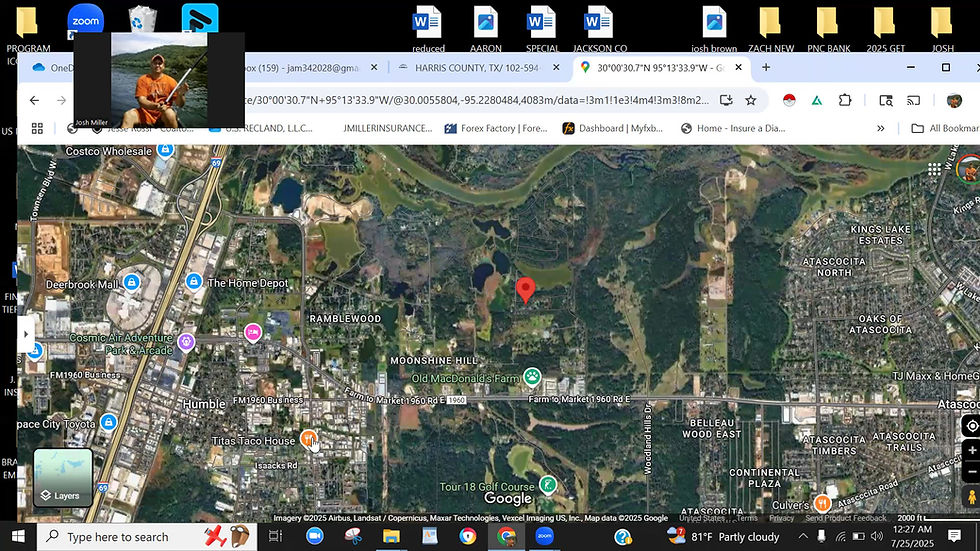Viewport: 980px width, 551px height.
Task: Click The Home Depot shopping pin
Action: point(194,282)
